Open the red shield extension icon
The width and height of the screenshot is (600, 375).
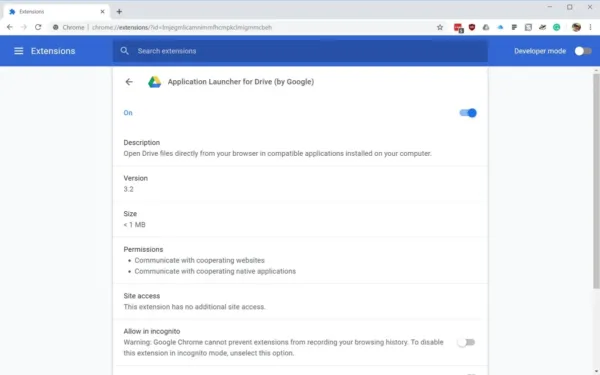pos(472,27)
